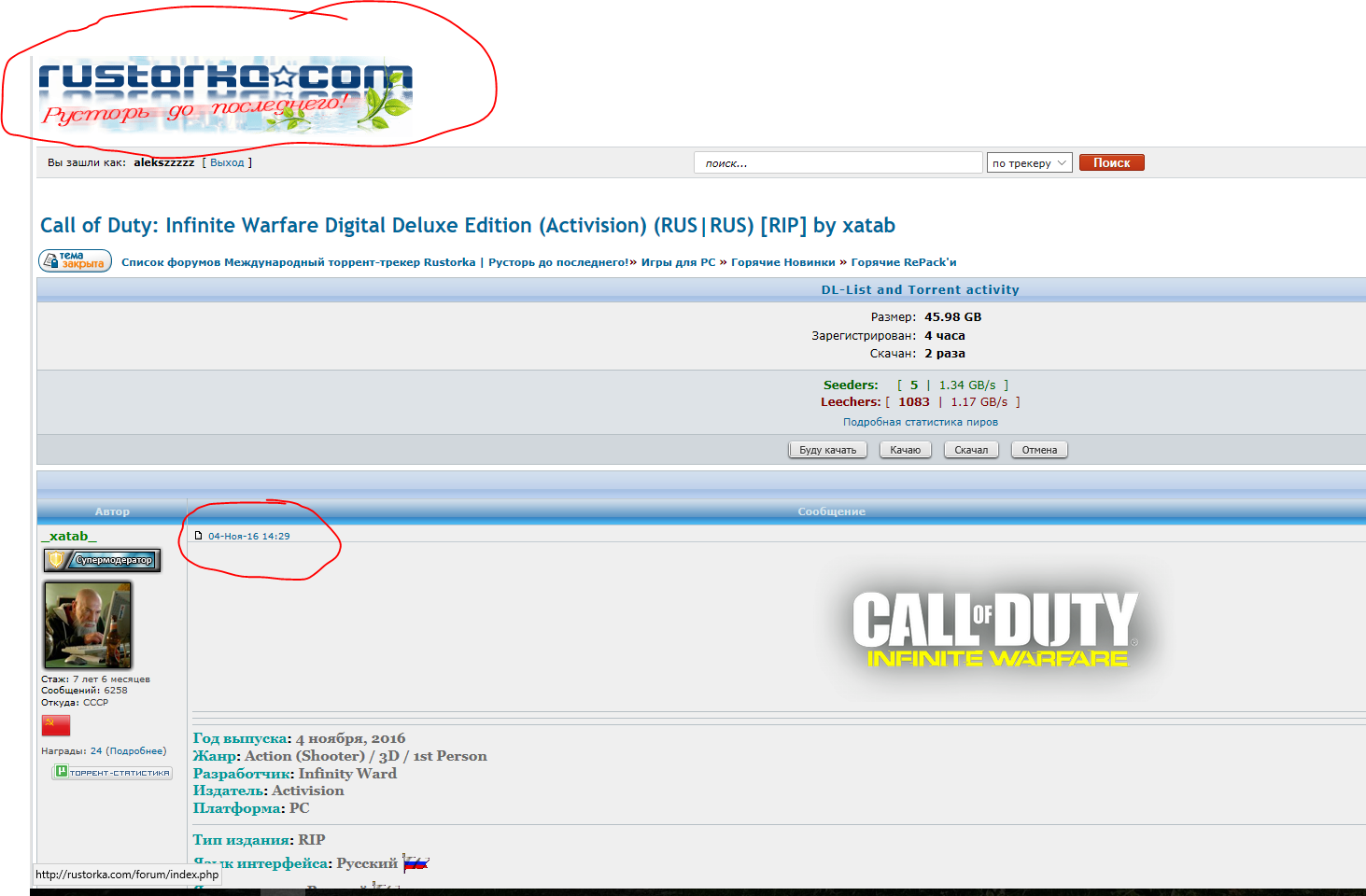This screenshot has height=896, width=1366.
Task: Click the Выход logout link
Action: (x=227, y=162)
